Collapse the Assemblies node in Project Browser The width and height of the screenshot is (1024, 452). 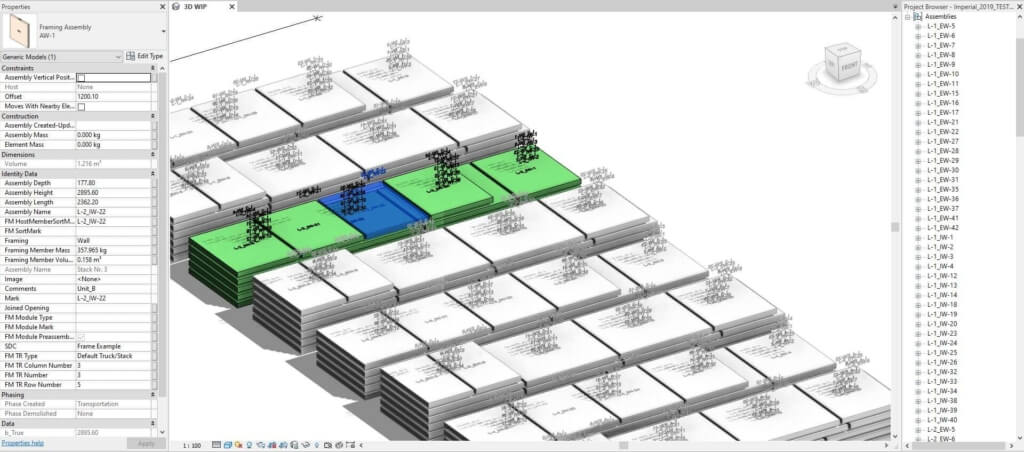tap(908, 16)
